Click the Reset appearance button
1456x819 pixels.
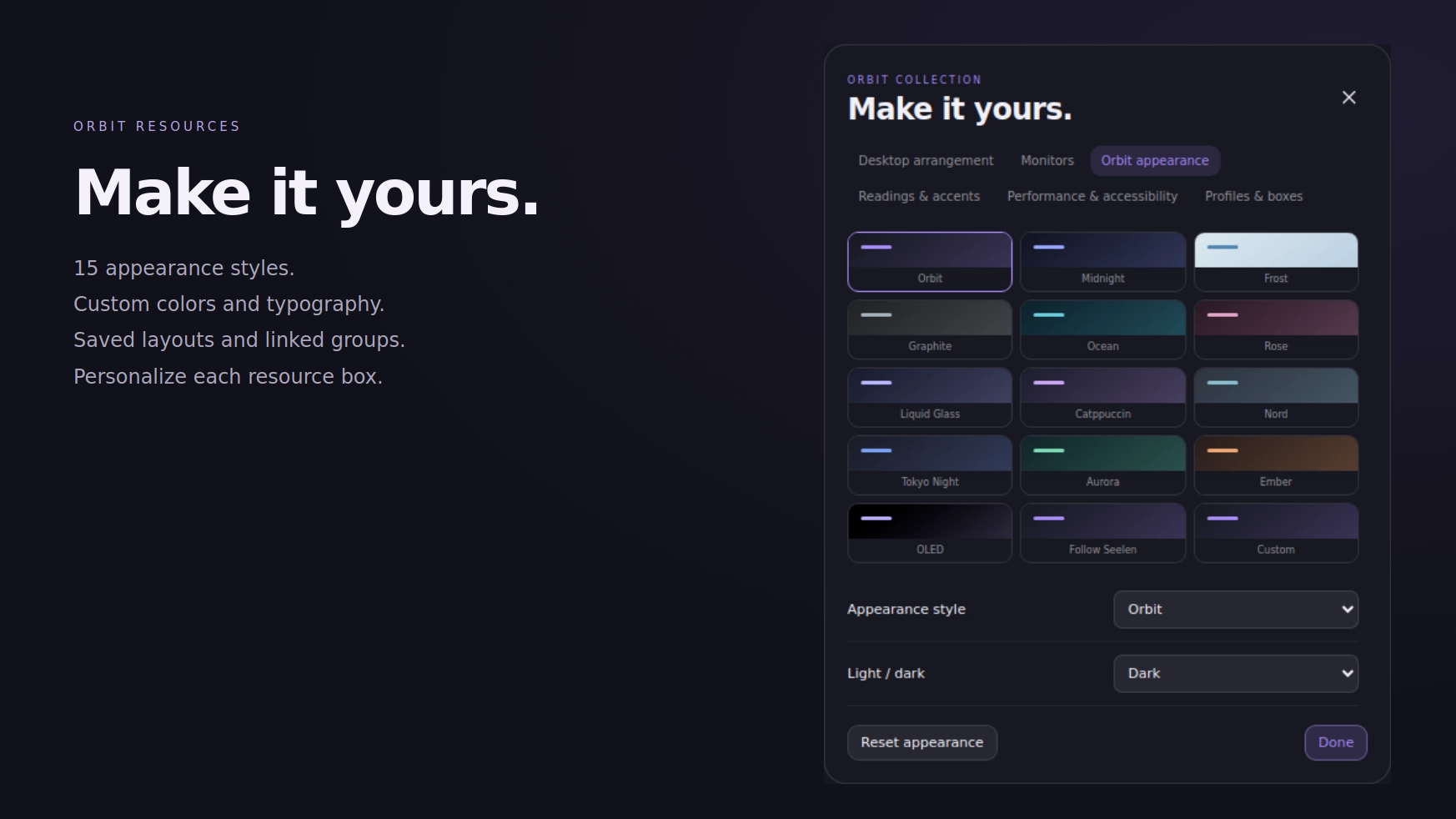coord(922,742)
